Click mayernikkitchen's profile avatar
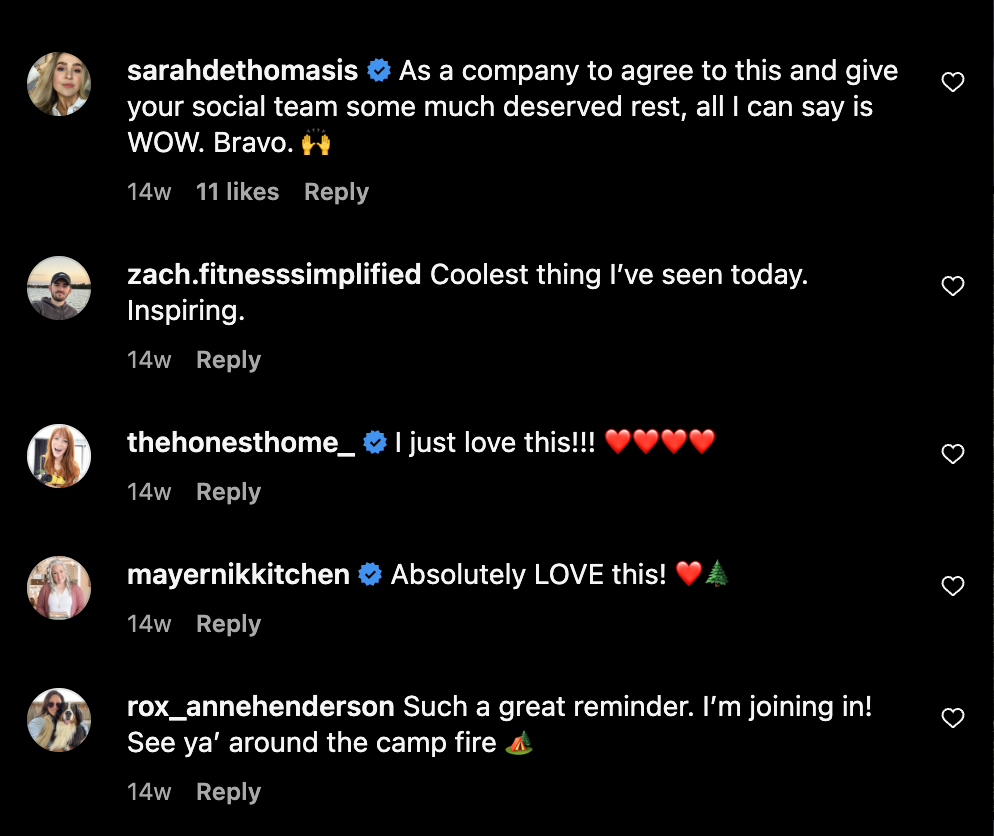Image resolution: width=994 pixels, height=836 pixels. [59, 588]
